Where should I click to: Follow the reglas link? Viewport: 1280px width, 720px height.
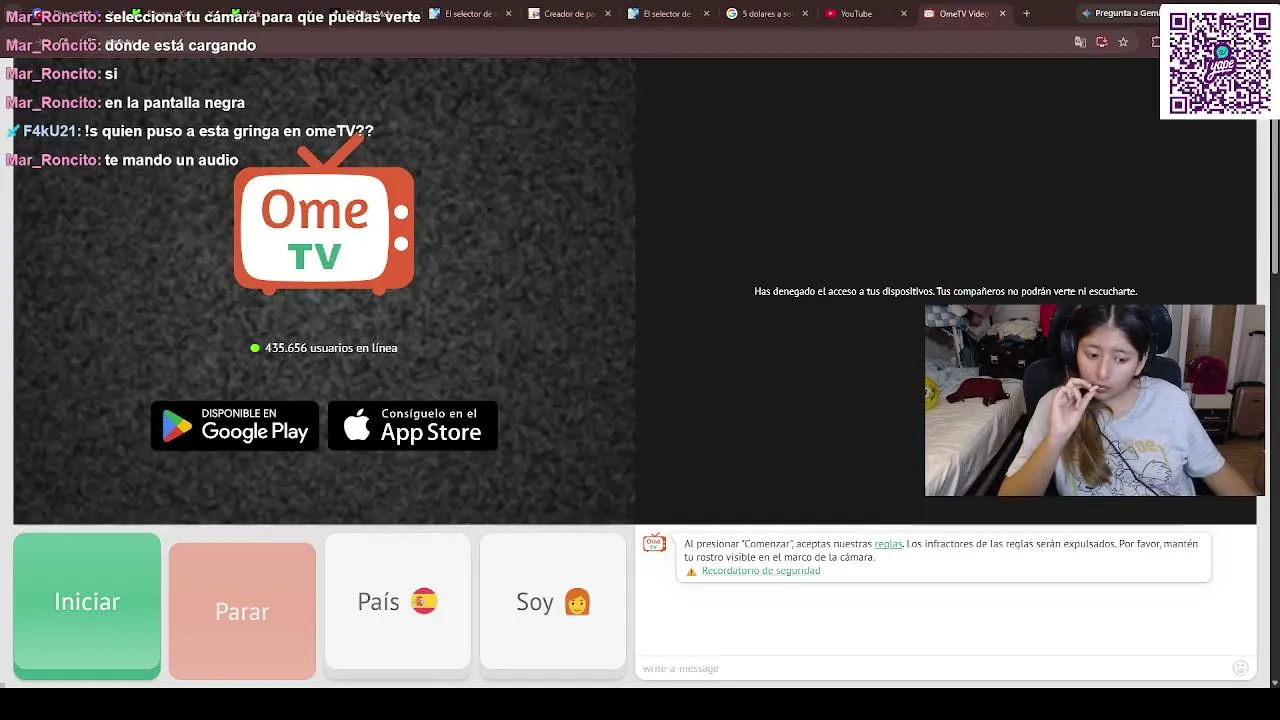point(888,544)
